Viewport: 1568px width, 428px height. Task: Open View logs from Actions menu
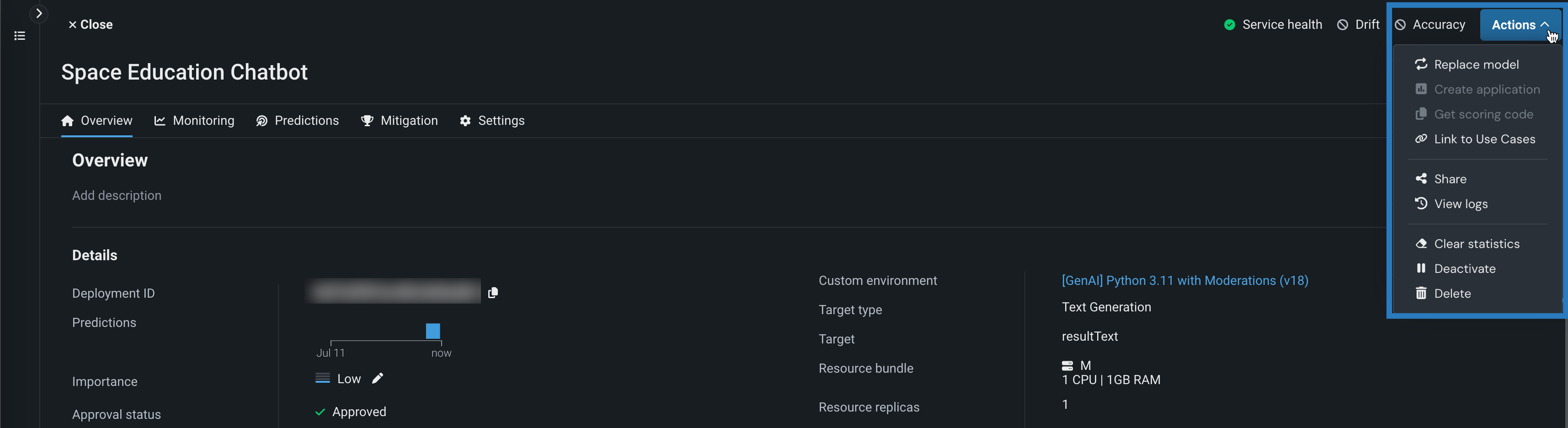pos(1460,204)
